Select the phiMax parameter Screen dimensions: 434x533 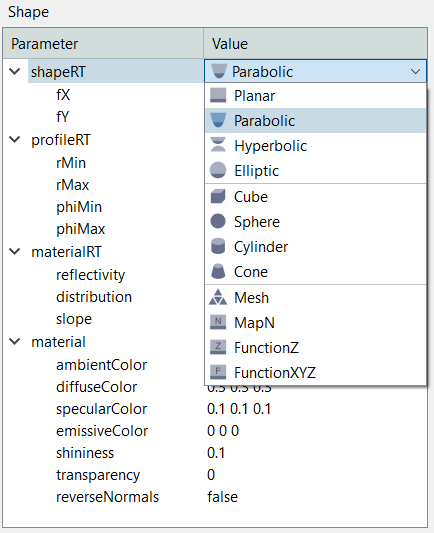point(81,229)
